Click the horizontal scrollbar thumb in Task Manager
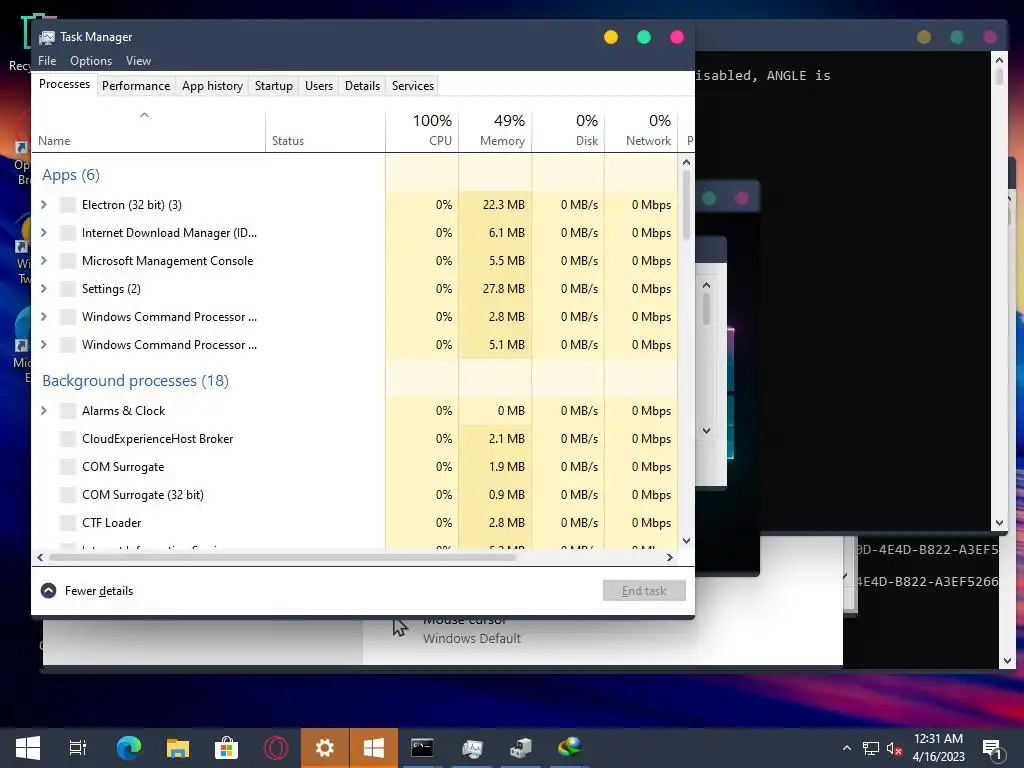This screenshot has width=1024, height=768. [282, 558]
